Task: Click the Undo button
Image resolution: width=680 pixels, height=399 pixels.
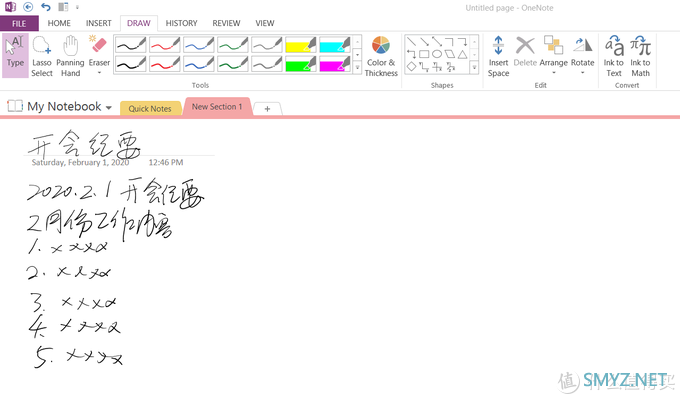Action: 46,7
